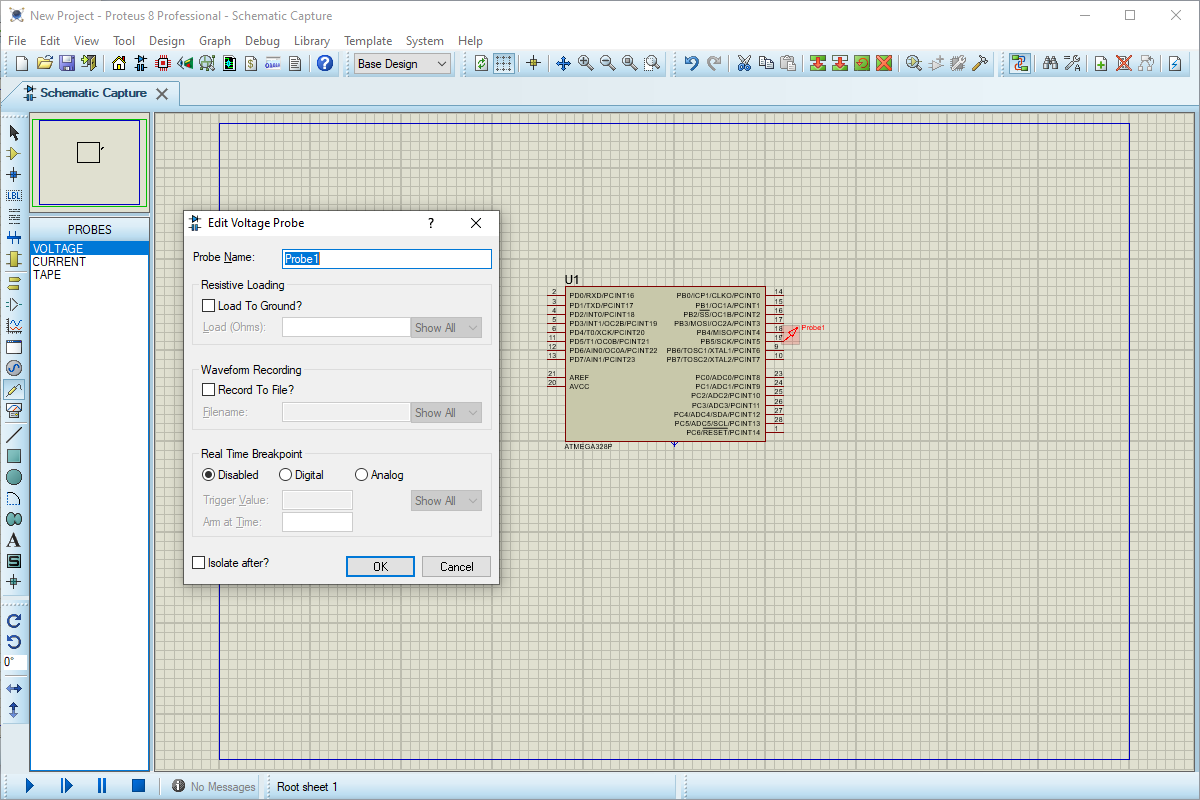Open the Library menu
1200x800 pixels.
click(x=312, y=41)
